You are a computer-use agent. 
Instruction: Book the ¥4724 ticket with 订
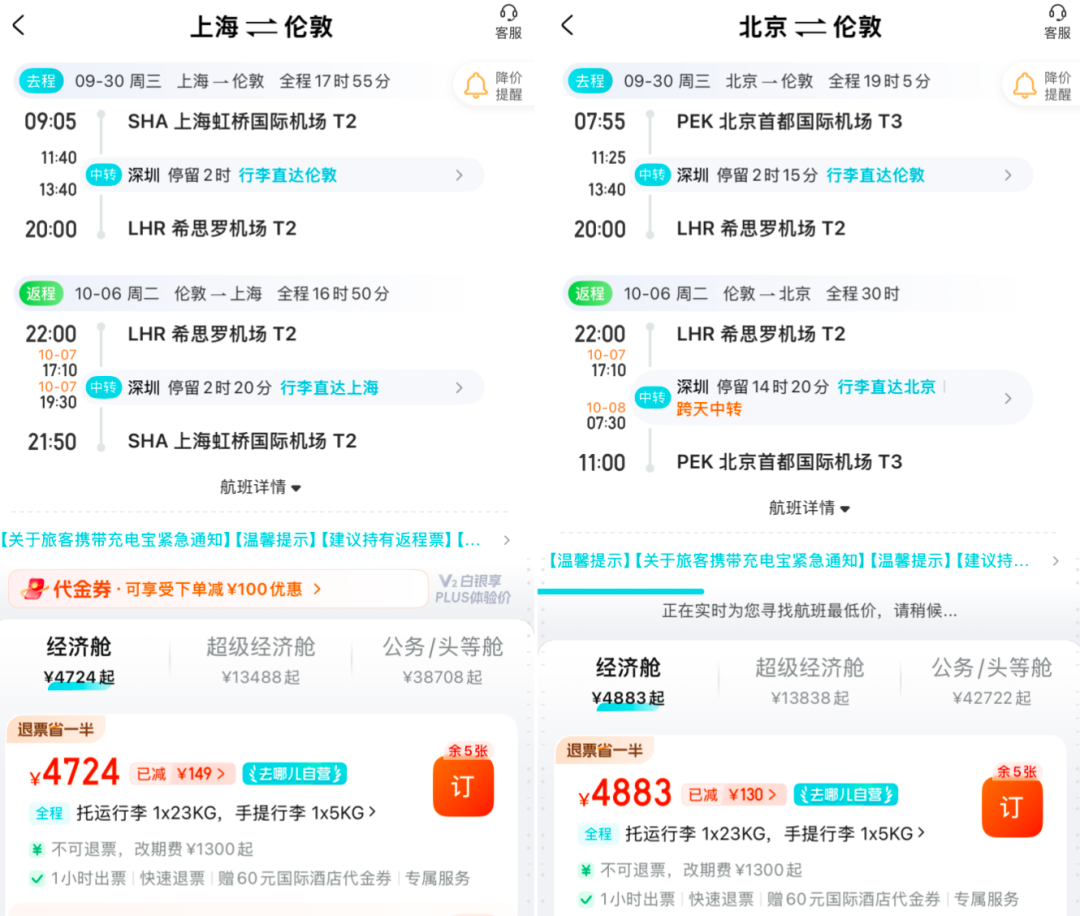click(x=463, y=786)
